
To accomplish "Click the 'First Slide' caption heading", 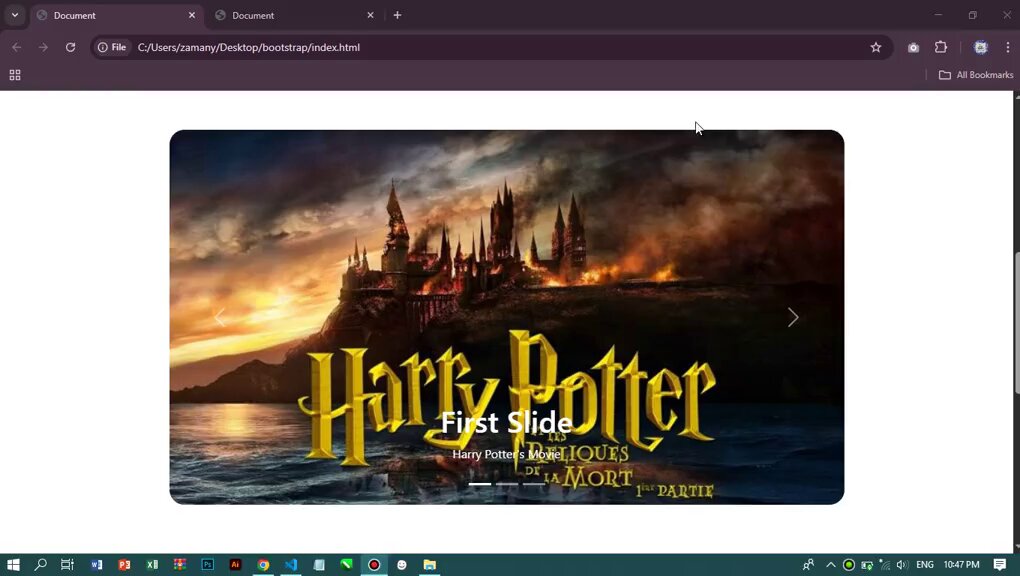I will (507, 423).
